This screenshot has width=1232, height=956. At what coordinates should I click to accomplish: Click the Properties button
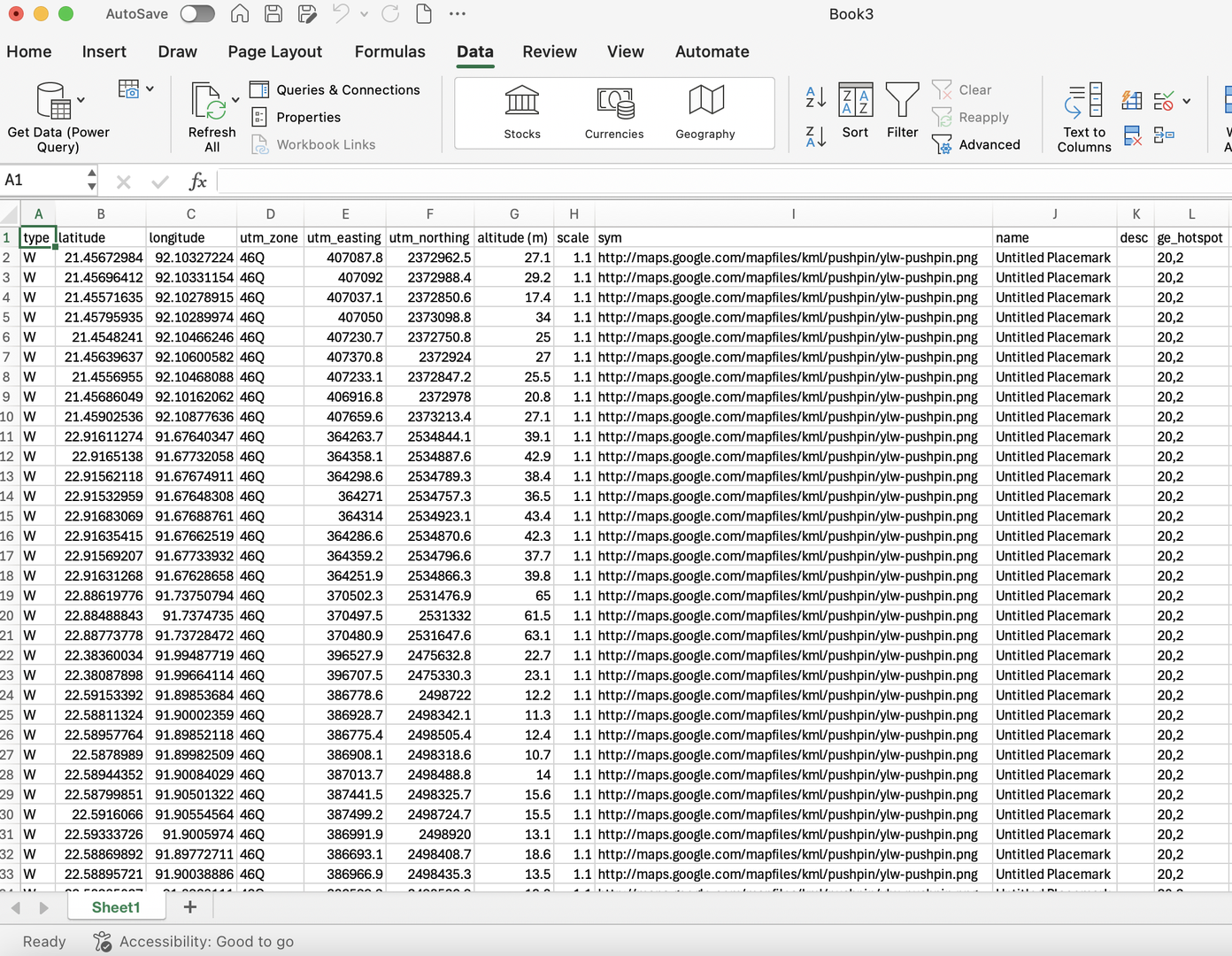[x=296, y=117]
